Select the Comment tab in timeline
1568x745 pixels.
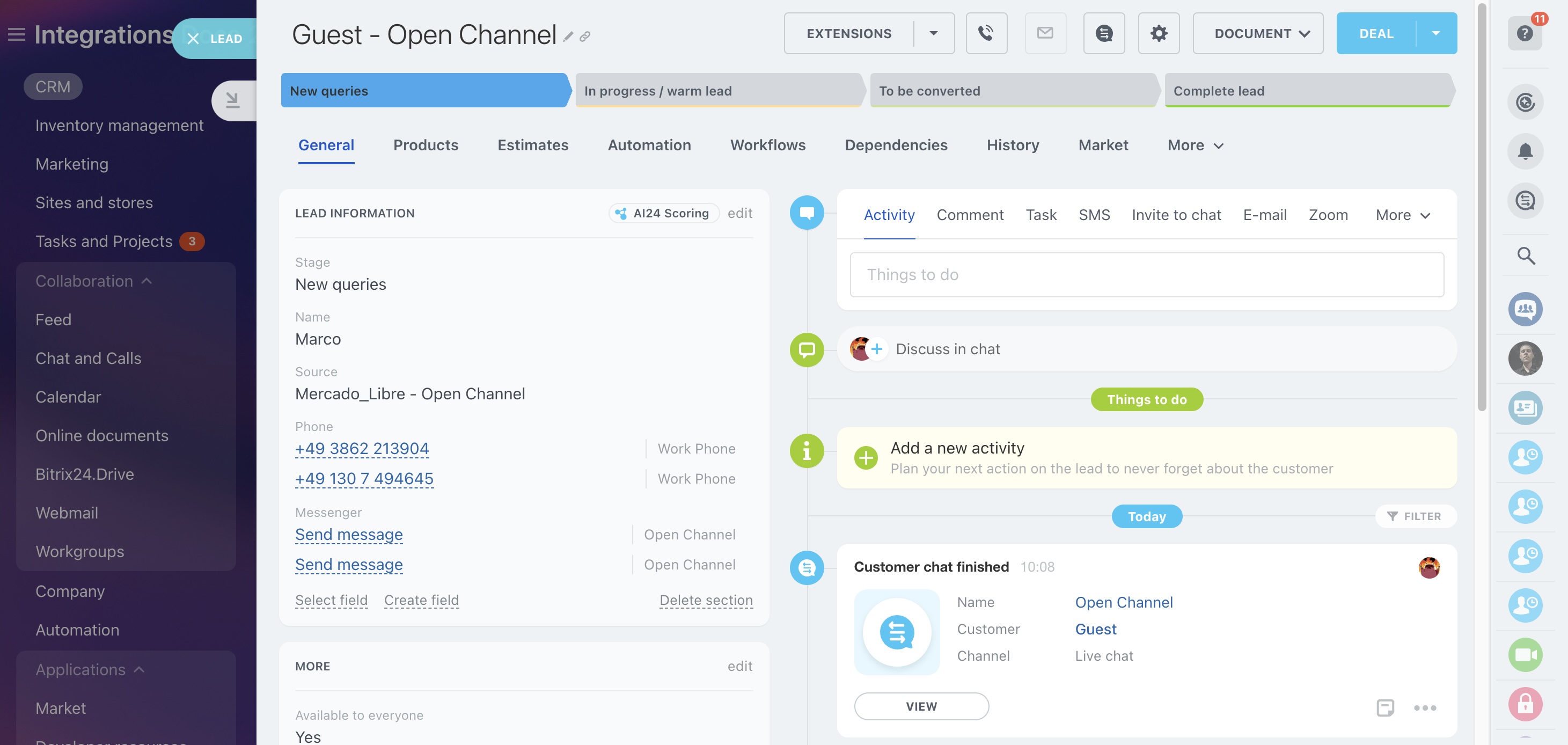pyautogui.click(x=970, y=215)
